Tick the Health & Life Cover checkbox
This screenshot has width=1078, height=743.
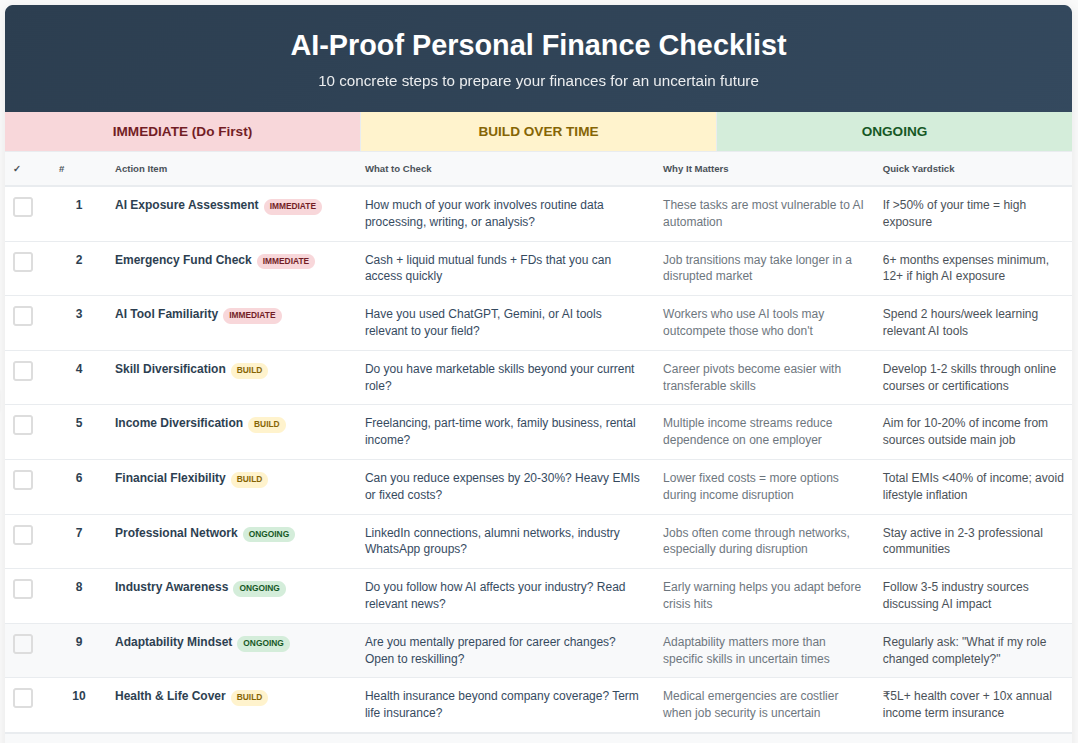point(23,698)
